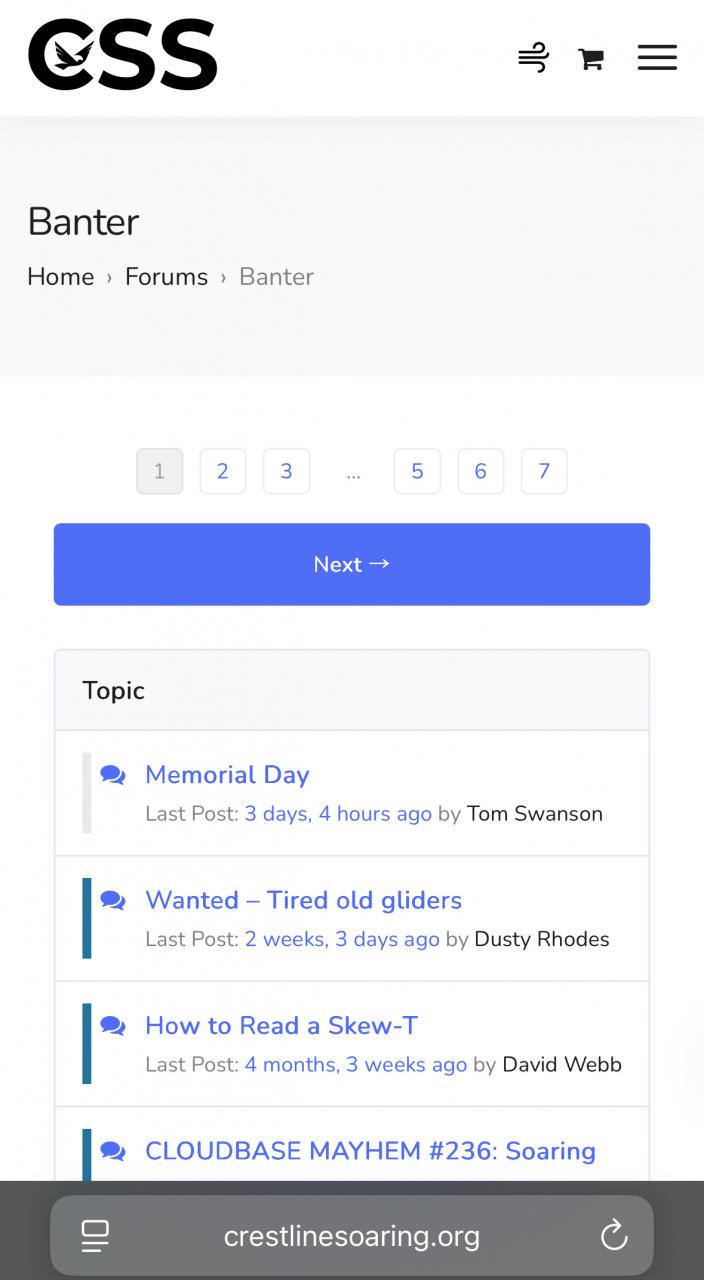Open CLOUDBASE MAYHEM #236 topic
This screenshot has height=1280, width=704.
coord(370,1151)
